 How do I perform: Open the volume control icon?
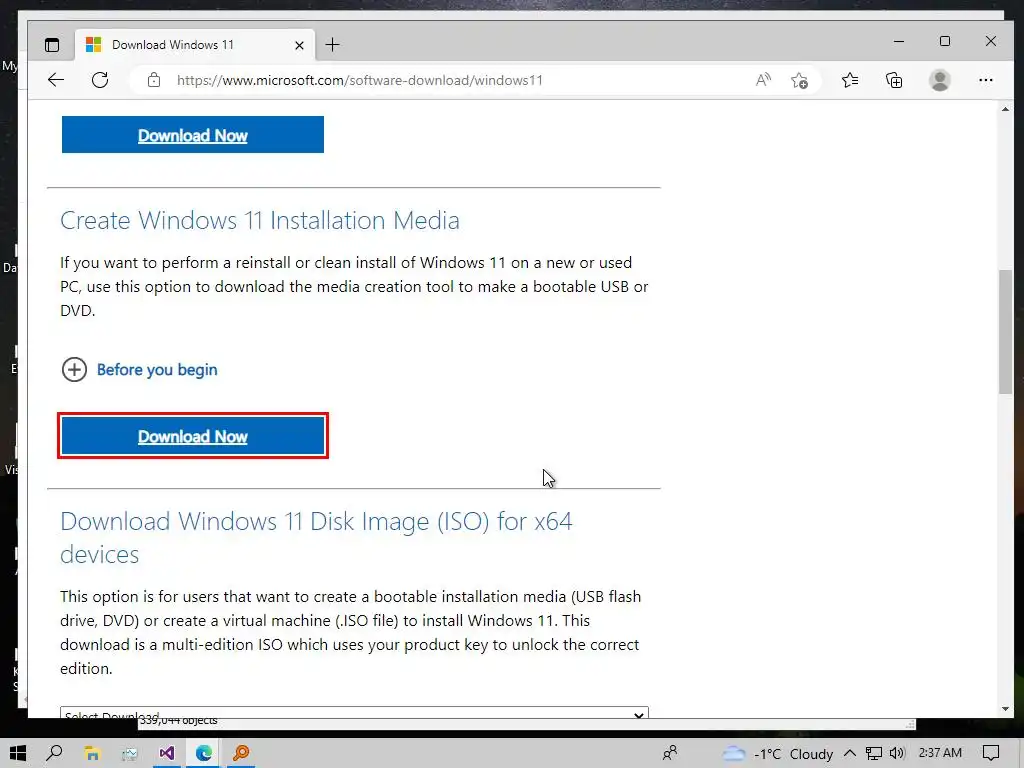tap(897, 754)
